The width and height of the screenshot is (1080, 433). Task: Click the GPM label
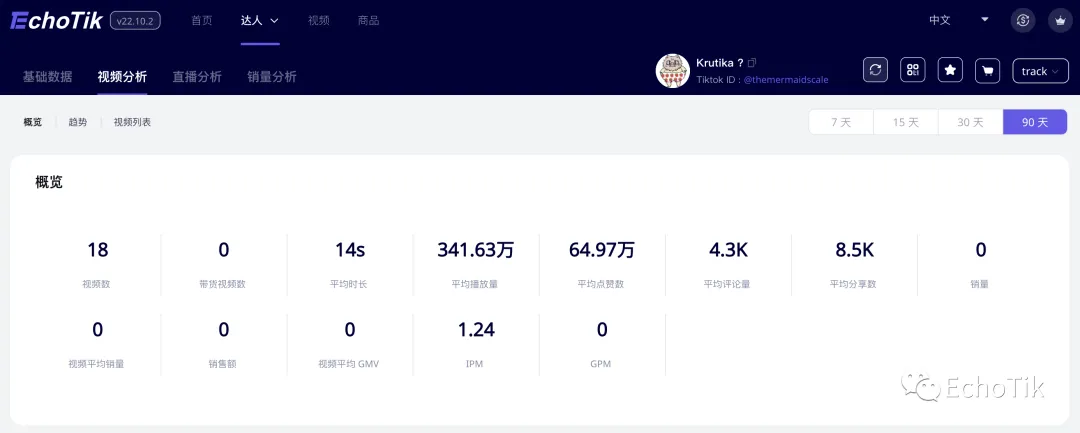[x=601, y=363]
